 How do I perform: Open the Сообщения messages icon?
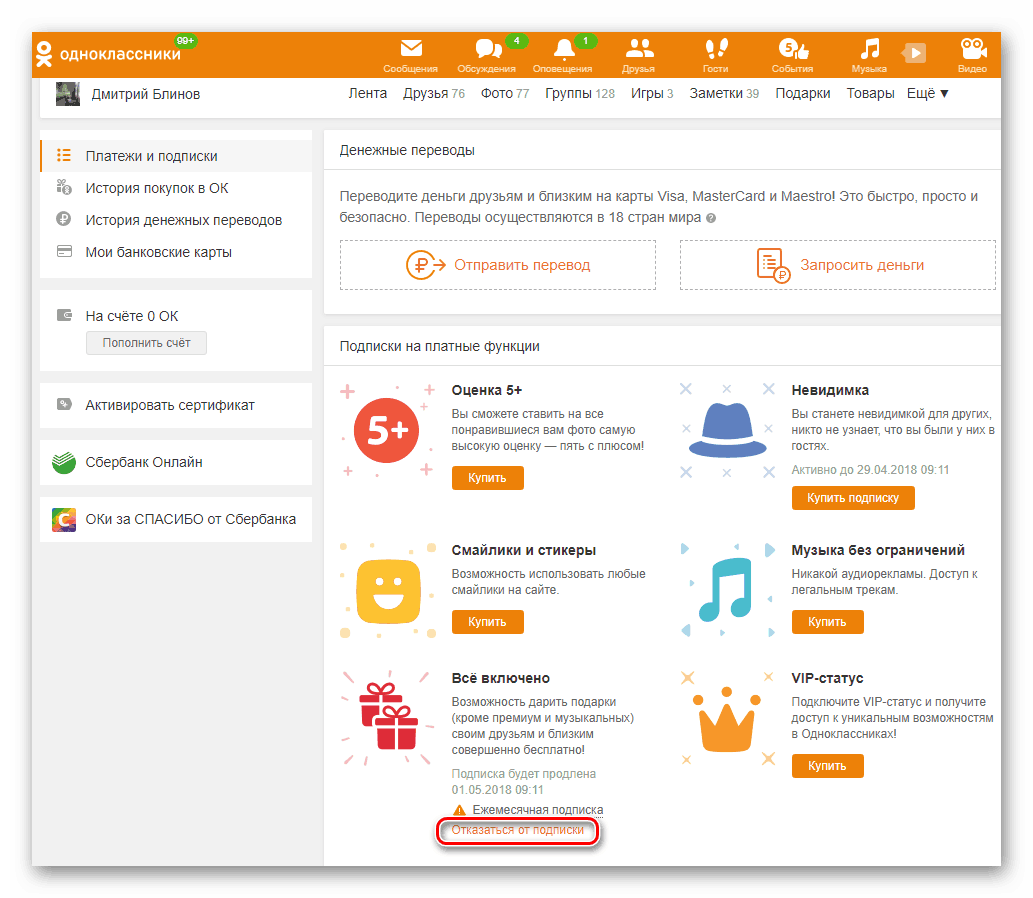click(x=411, y=50)
